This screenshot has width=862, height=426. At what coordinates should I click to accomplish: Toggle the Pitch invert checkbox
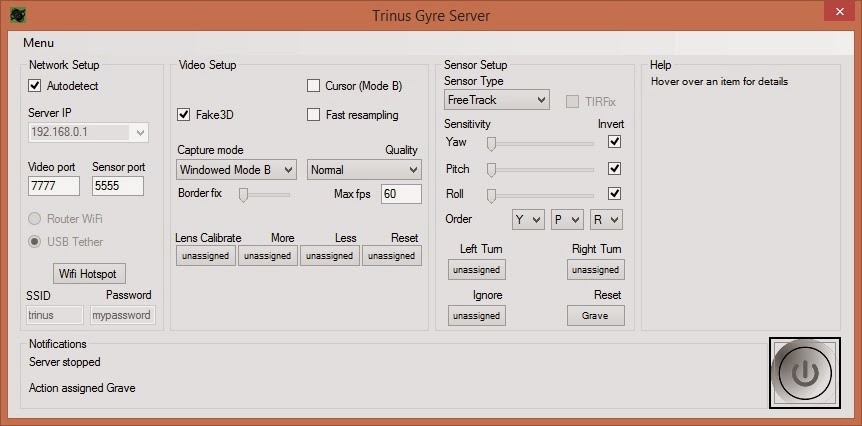pos(615,168)
